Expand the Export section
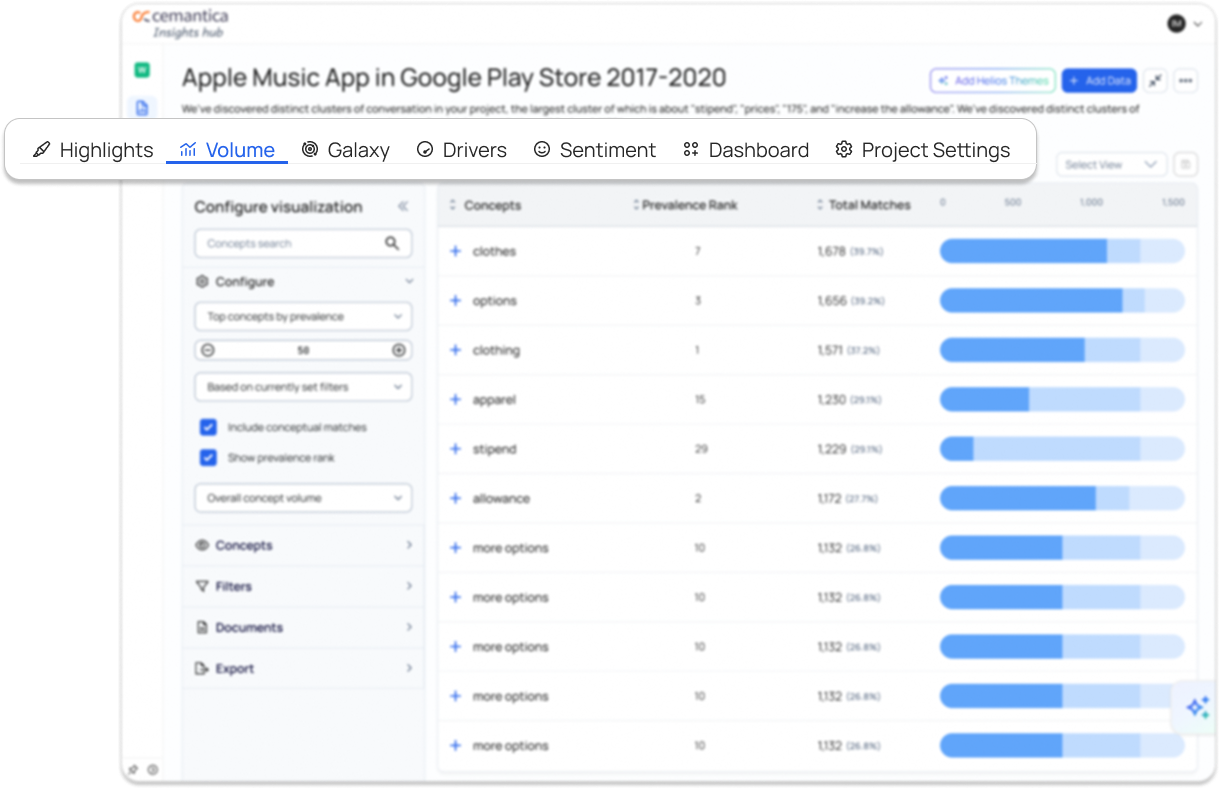 303,668
